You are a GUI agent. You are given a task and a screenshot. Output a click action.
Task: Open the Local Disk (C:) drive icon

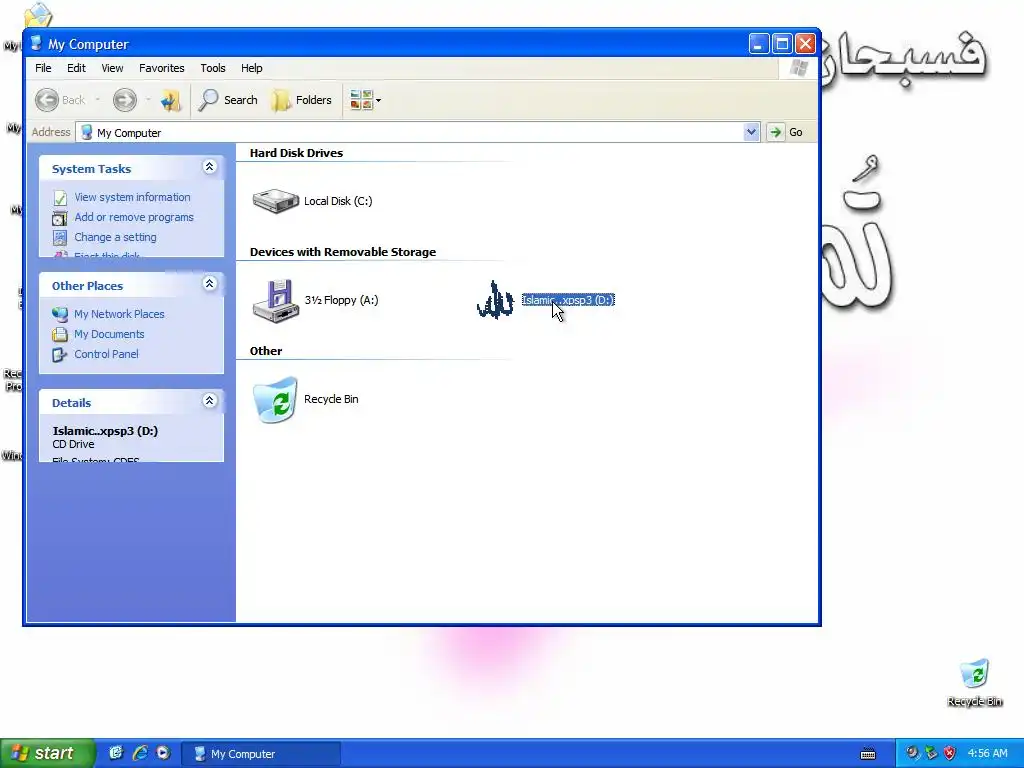tap(276, 201)
